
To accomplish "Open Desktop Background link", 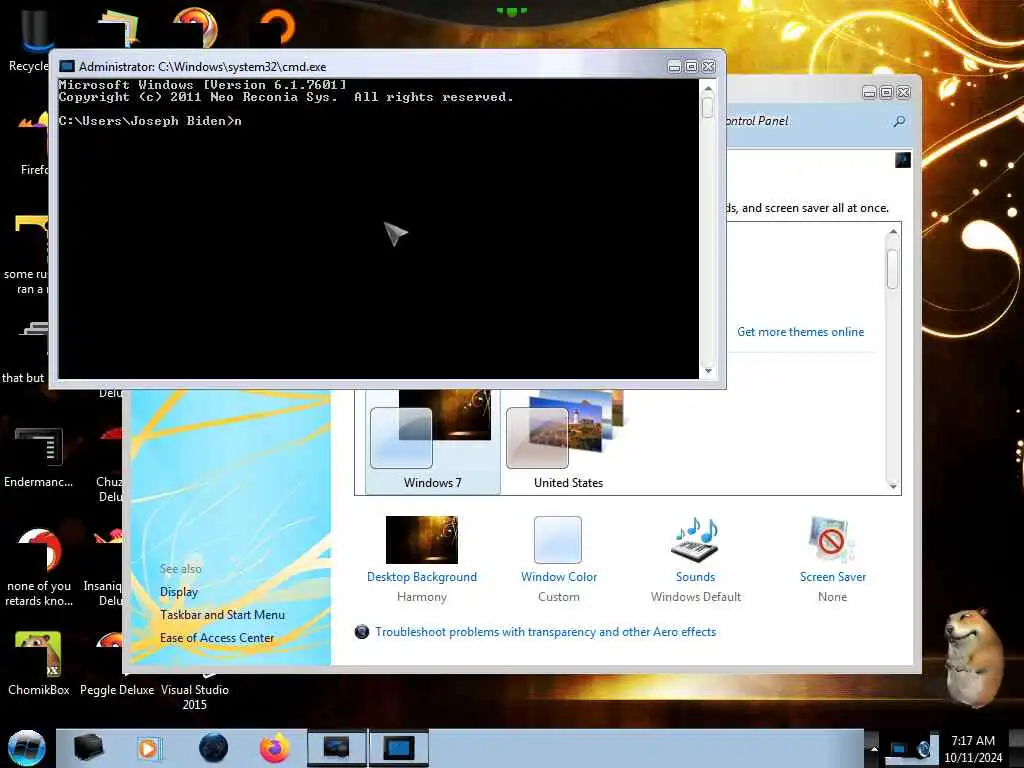I will point(422,577).
